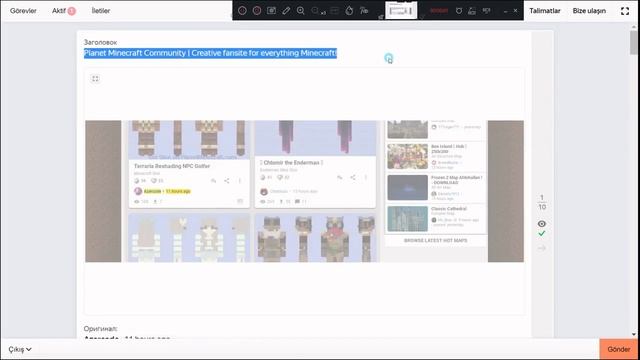Image resolution: width=640 pixels, height=360 pixels.
Task: Select the pencil draw tool in recorder toolbar
Action: click(x=286, y=11)
